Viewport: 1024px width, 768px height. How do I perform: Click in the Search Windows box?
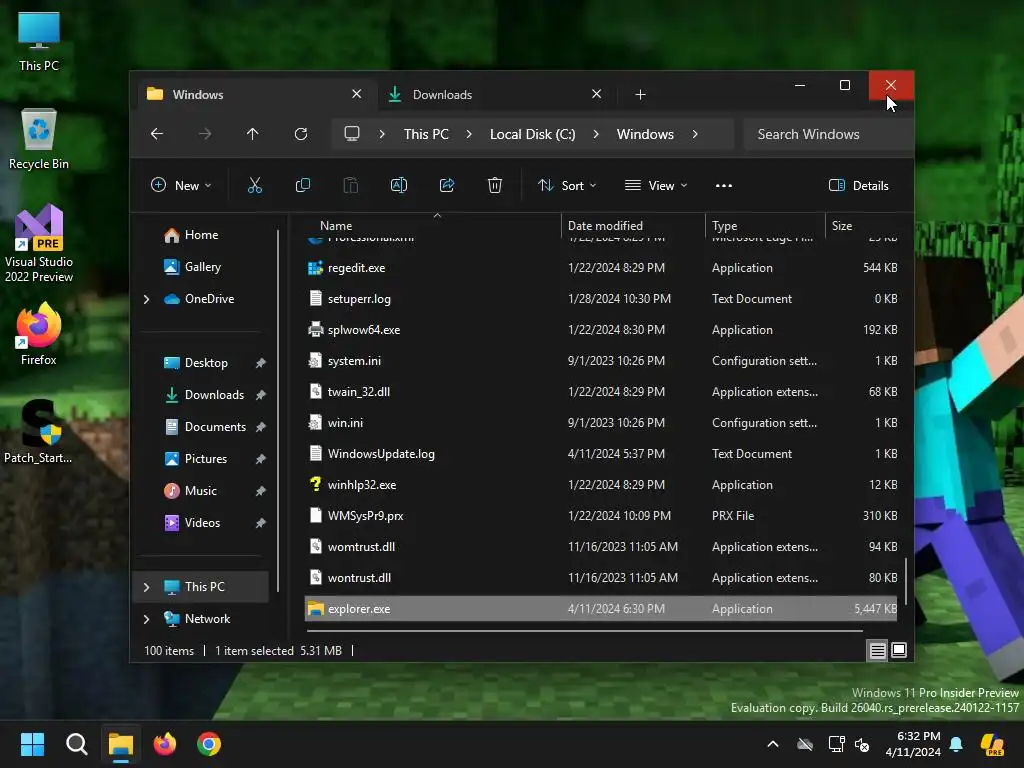pyautogui.click(x=827, y=134)
